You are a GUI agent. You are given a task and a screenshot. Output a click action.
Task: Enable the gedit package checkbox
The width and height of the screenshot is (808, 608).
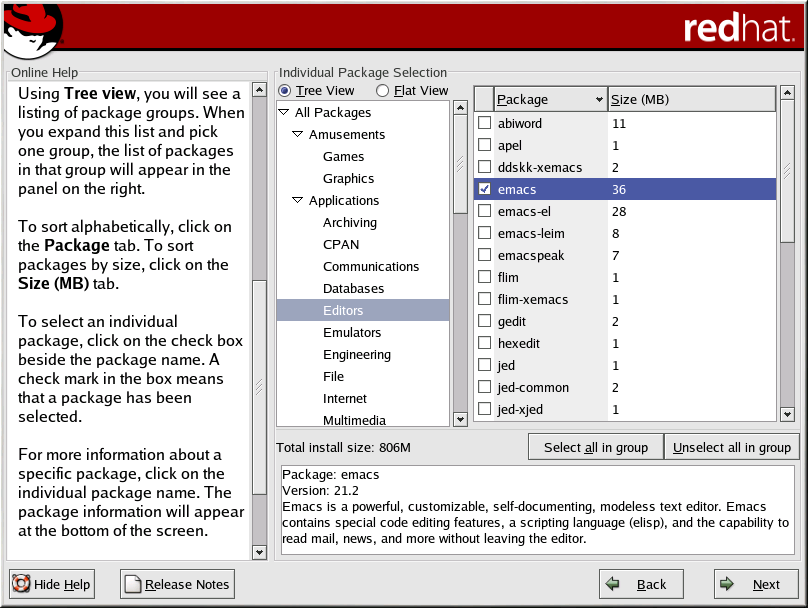click(485, 321)
